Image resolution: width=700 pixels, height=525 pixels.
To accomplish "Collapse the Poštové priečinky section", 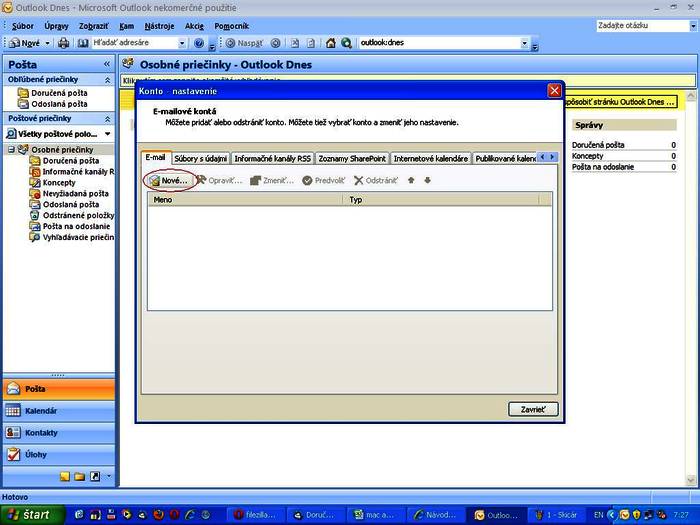I will click(x=107, y=119).
